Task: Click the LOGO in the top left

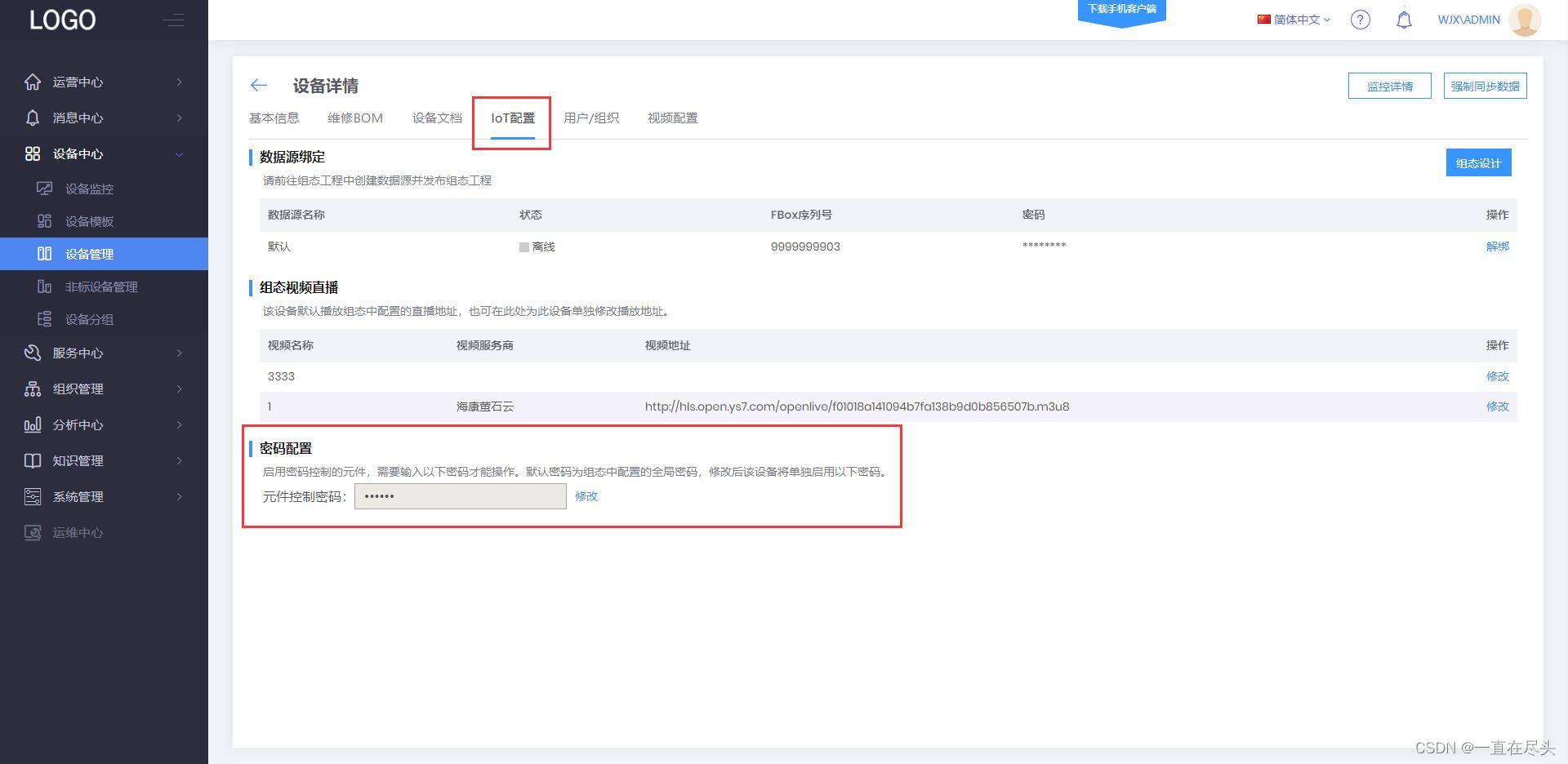Action: (63, 20)
